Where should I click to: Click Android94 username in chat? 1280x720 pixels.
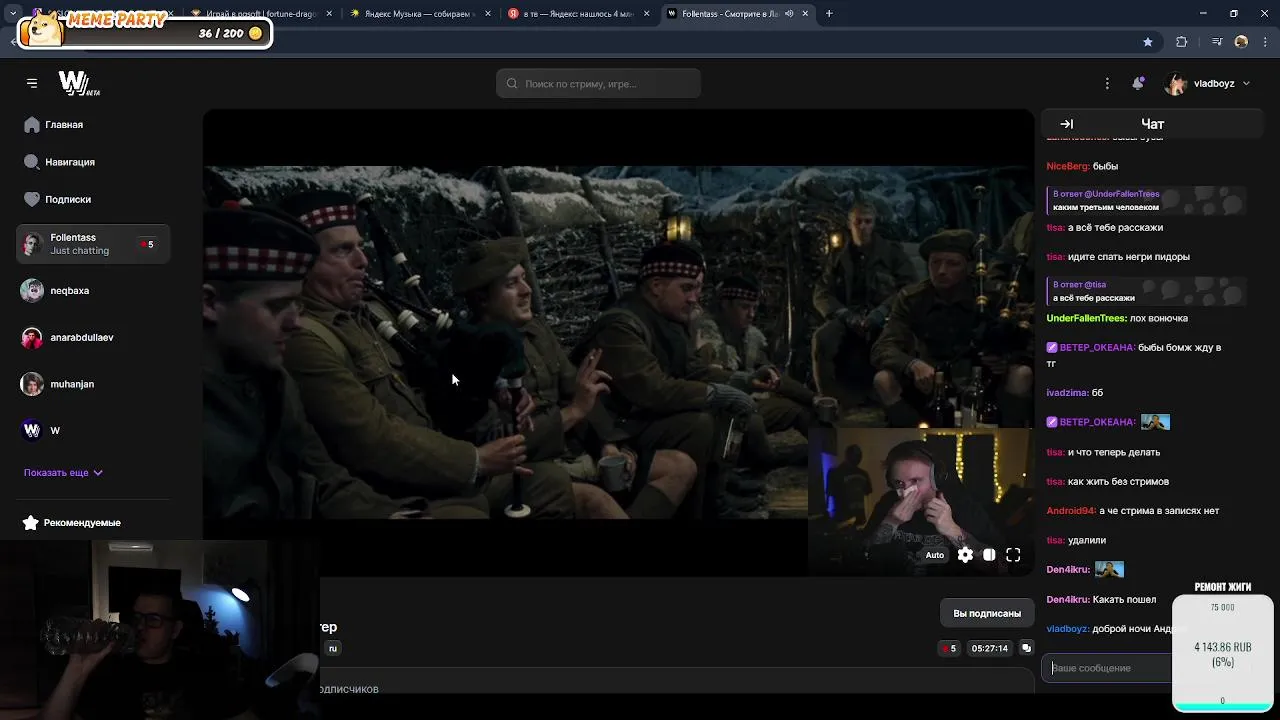coord(1071,511)
